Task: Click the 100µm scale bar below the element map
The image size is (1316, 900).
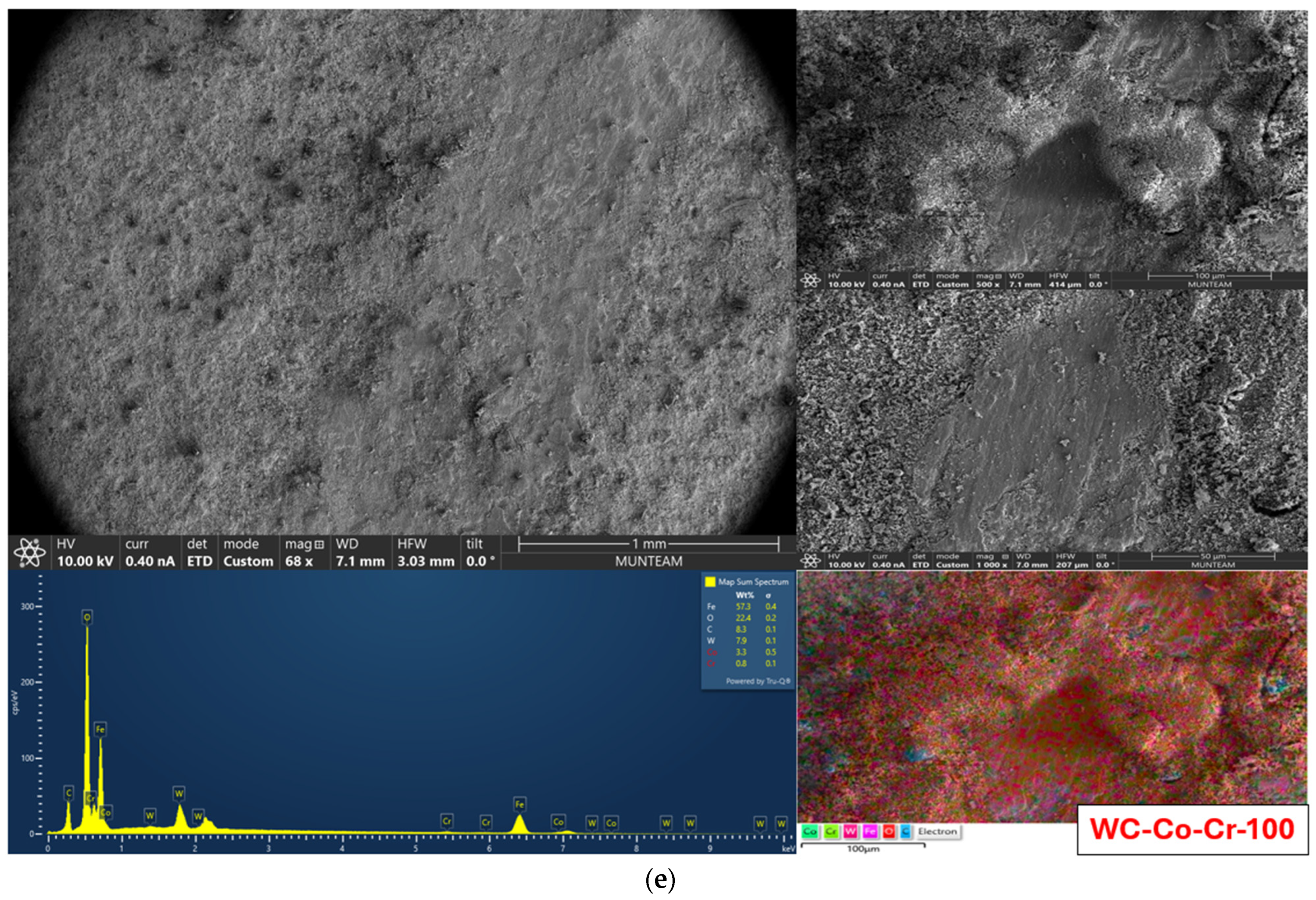Action: click(863, 847)
